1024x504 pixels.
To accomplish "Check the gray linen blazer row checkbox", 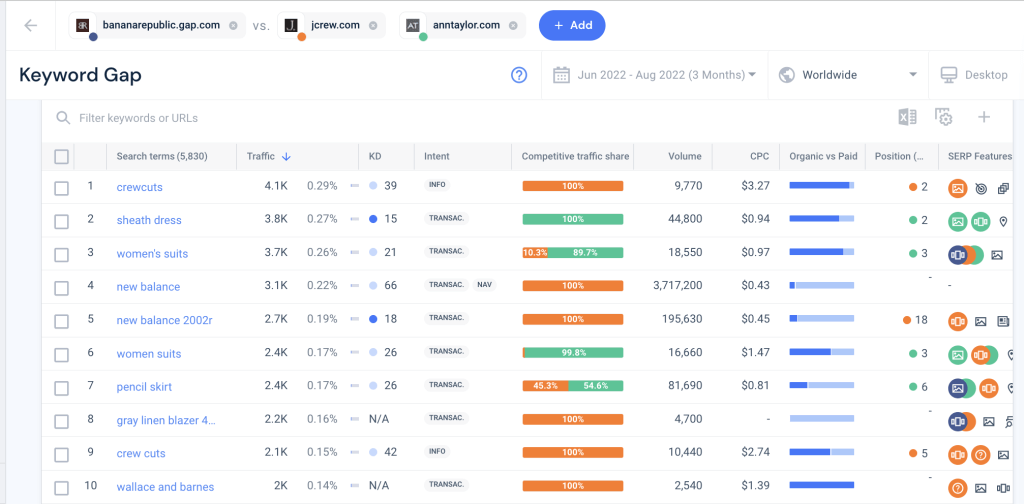I will pos(61,422).
